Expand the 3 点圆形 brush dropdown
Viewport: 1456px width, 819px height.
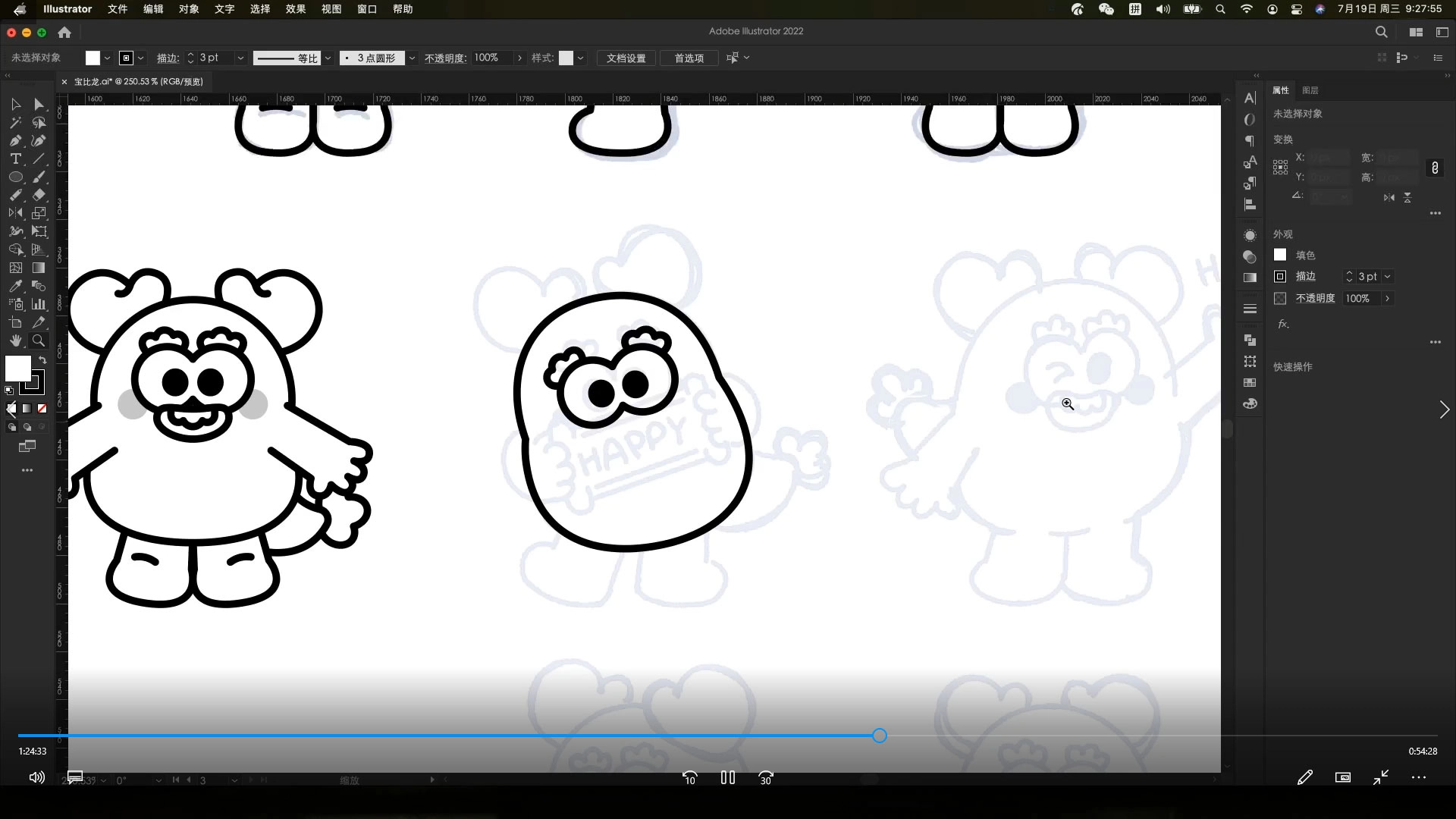coord(412,58)
